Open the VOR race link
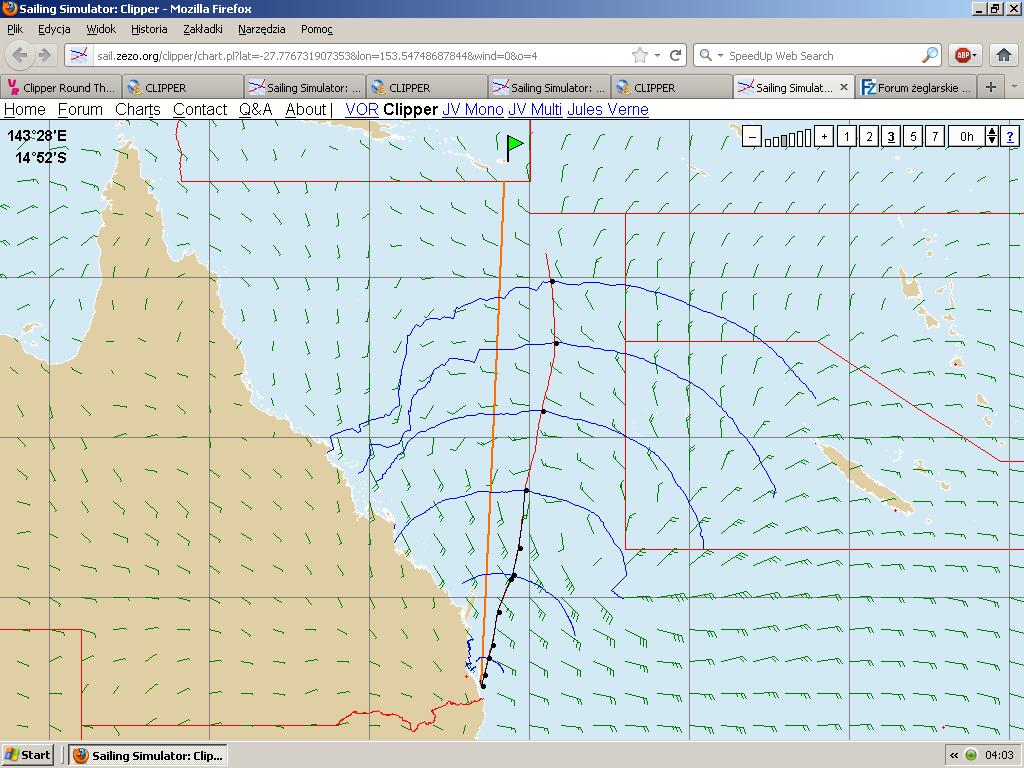 tap(361, 110)
